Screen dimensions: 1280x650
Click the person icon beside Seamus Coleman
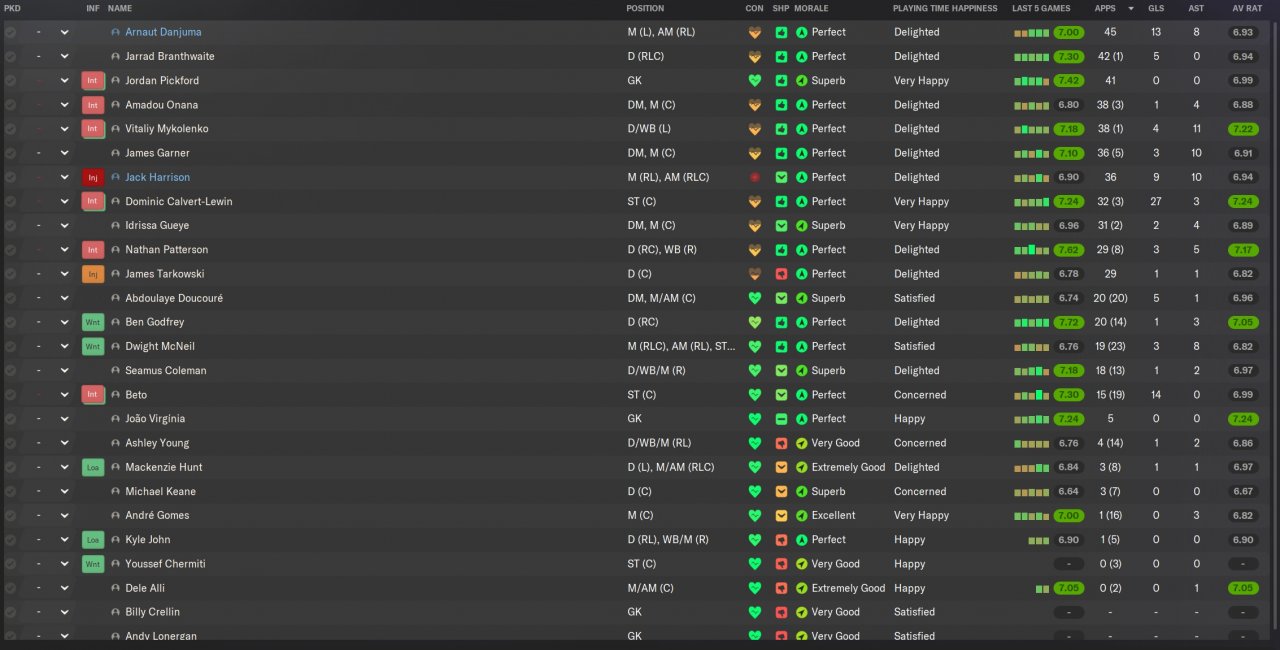tap(116, 370)
